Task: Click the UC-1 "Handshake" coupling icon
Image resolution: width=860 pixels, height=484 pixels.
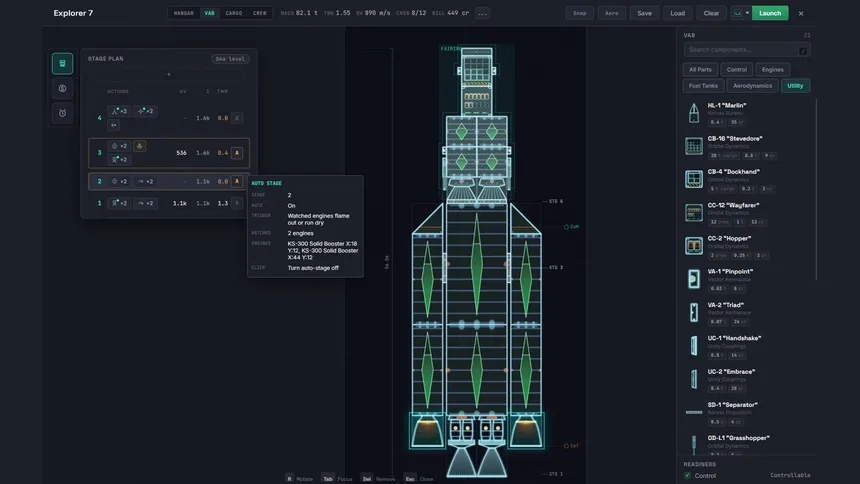Action: point(694,346)
